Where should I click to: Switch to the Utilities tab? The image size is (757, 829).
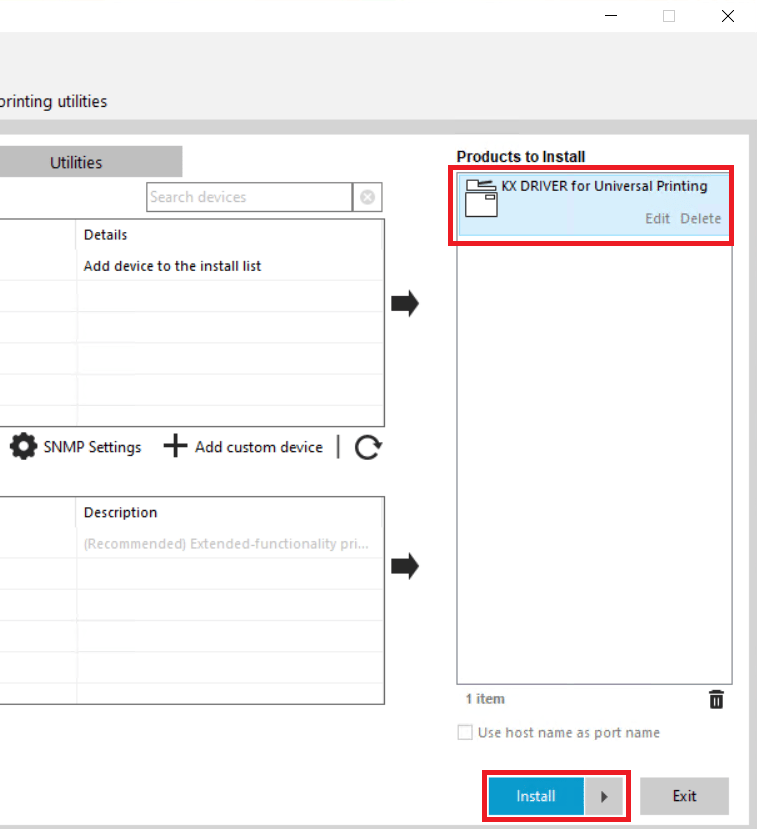(x=76, y=162)
